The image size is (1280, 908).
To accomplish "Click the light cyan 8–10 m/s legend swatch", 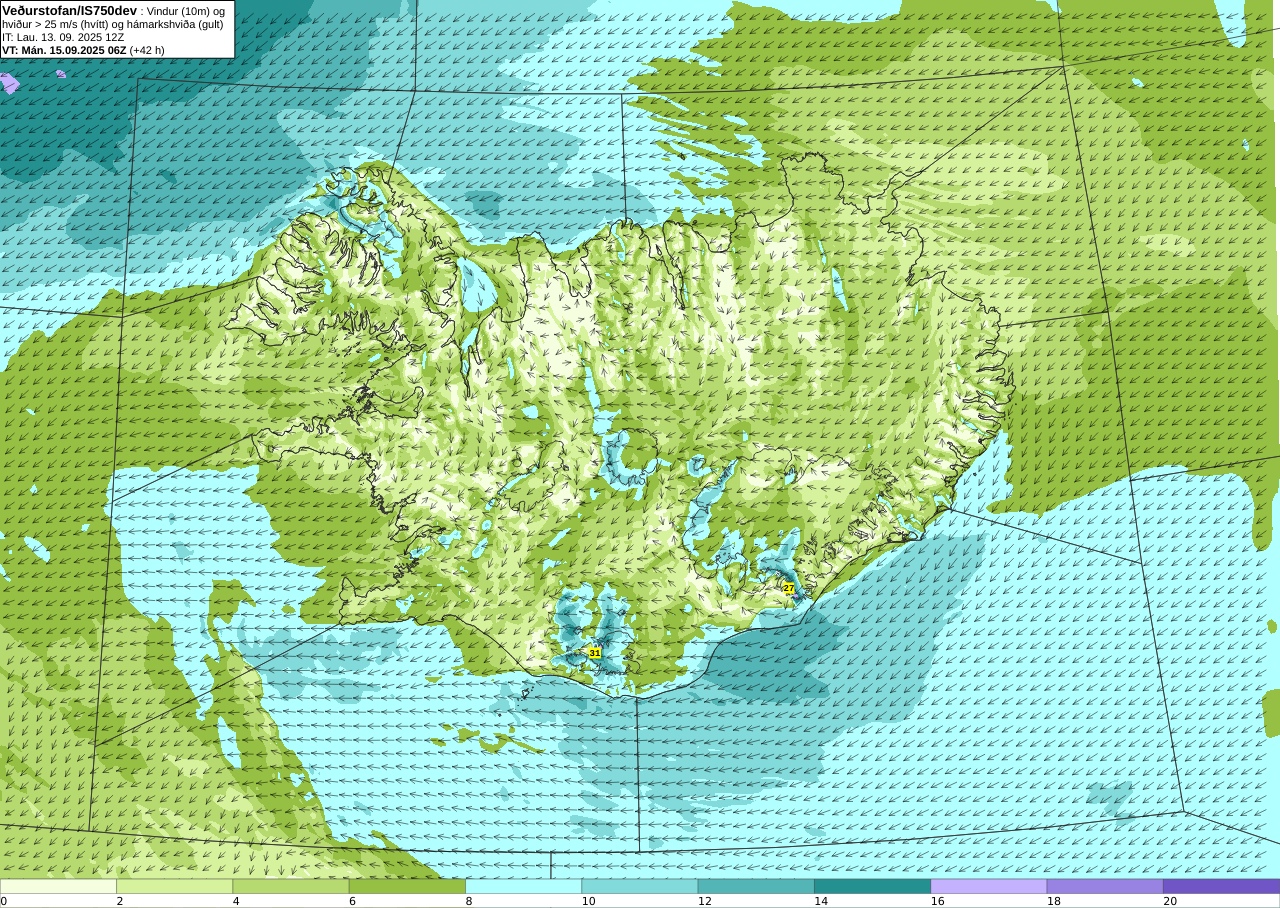I will coord(523,886).
